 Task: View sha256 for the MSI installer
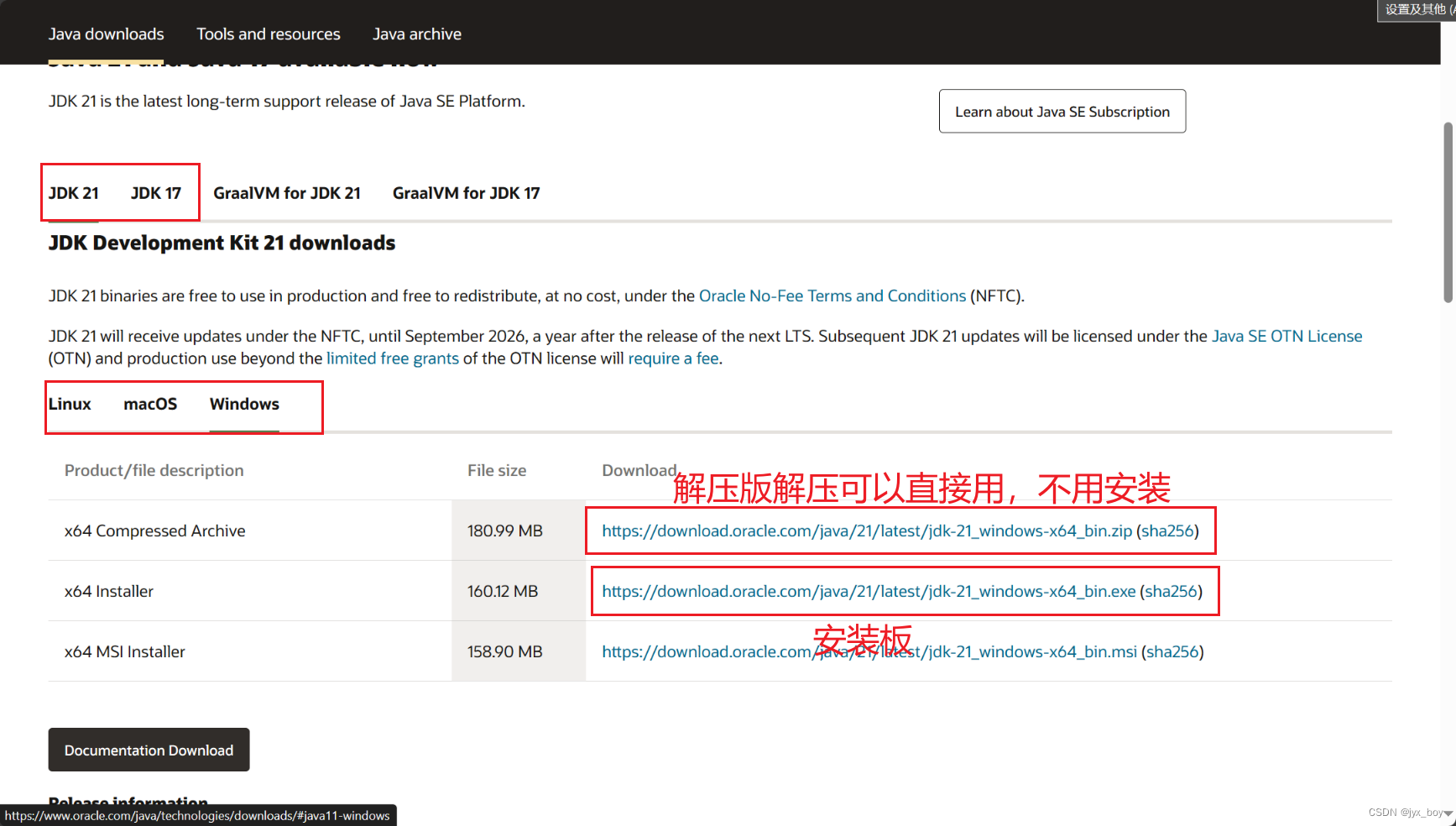pos(1172,652)
